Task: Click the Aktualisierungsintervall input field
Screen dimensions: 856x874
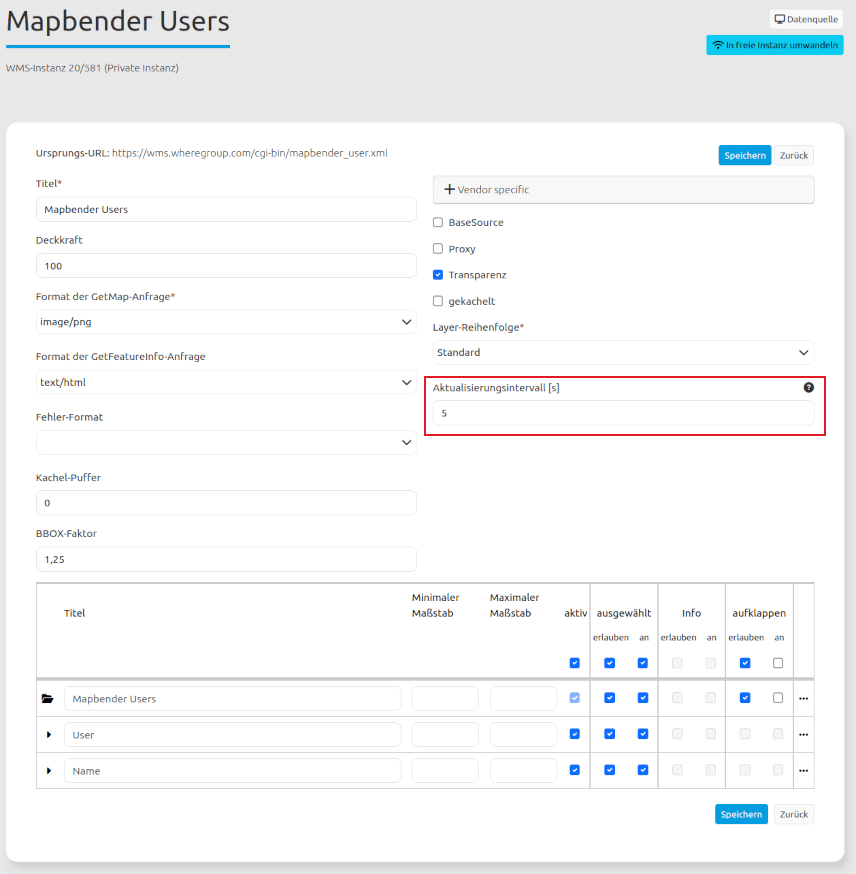Action: click(623, 413)
